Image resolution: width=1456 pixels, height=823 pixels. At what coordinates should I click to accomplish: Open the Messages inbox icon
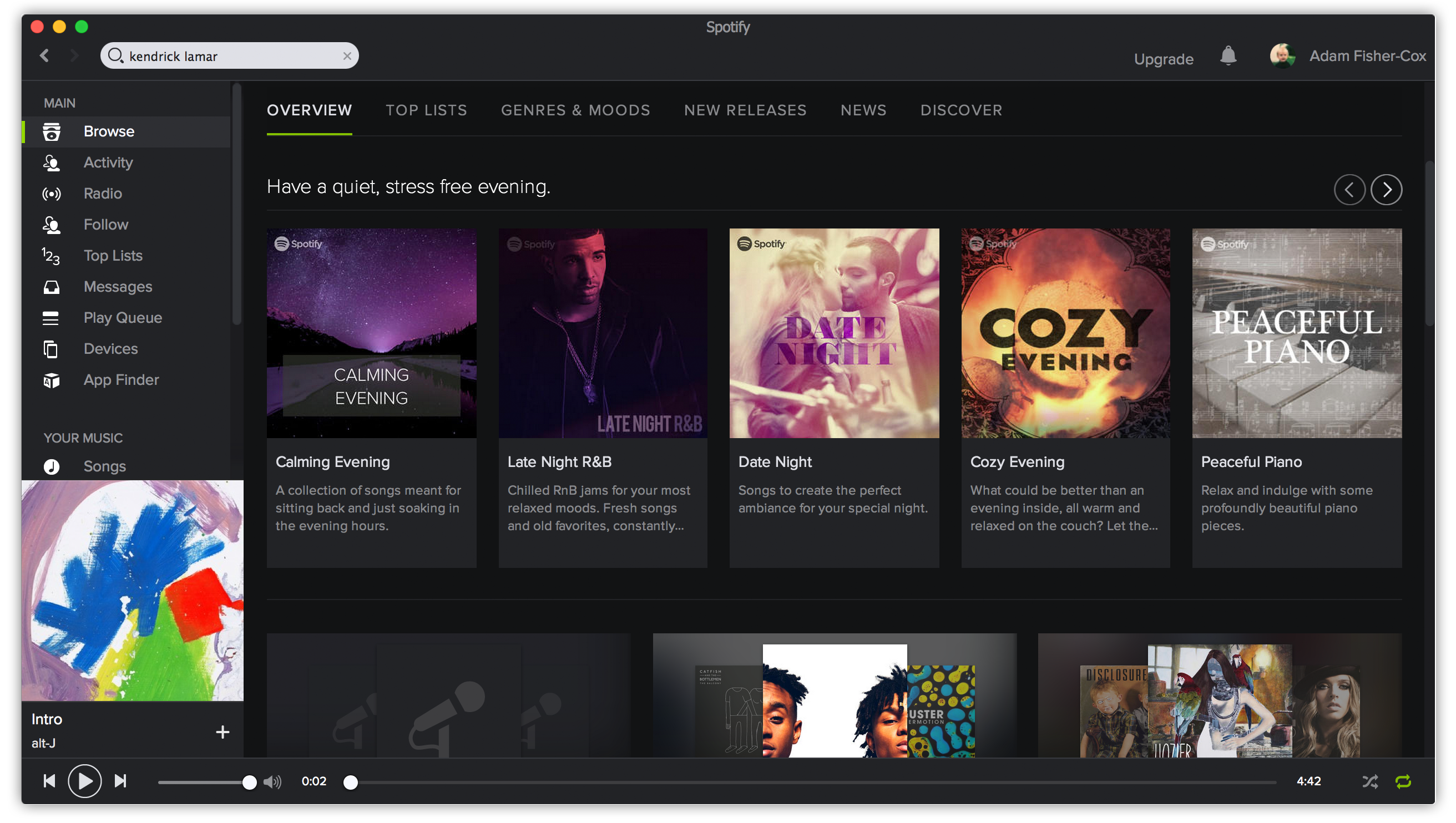[52, 287]
